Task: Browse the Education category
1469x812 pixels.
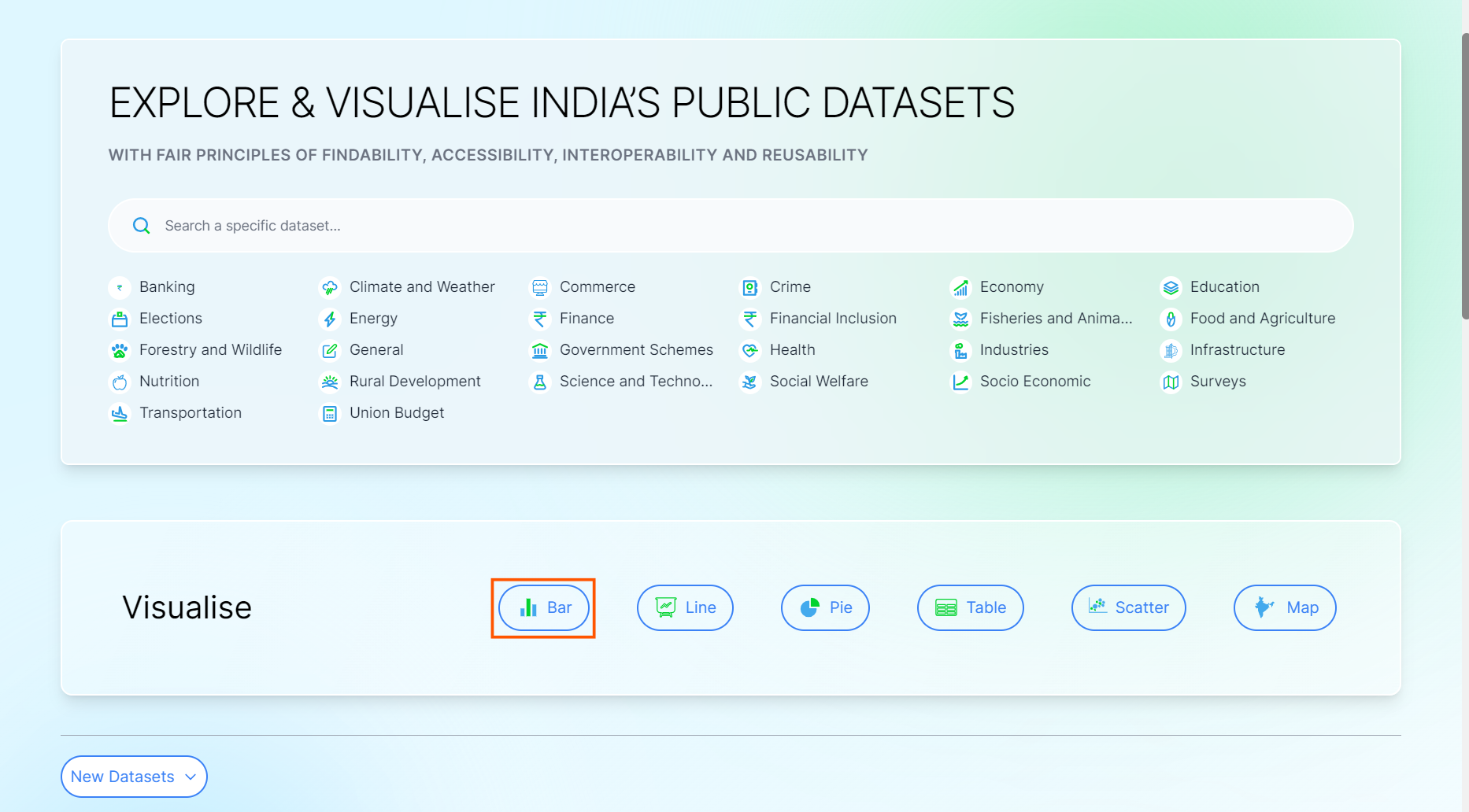Action: pos(1224,287)
